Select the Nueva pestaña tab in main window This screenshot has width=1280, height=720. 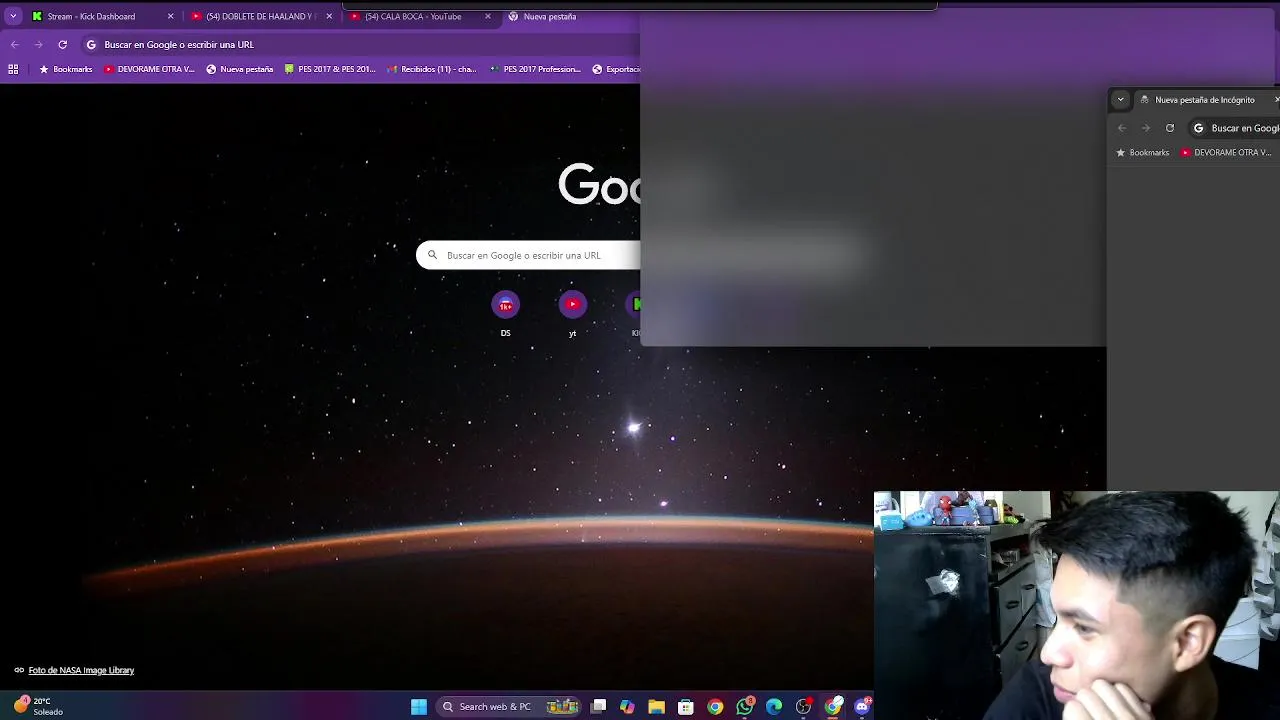pos(549,16)
